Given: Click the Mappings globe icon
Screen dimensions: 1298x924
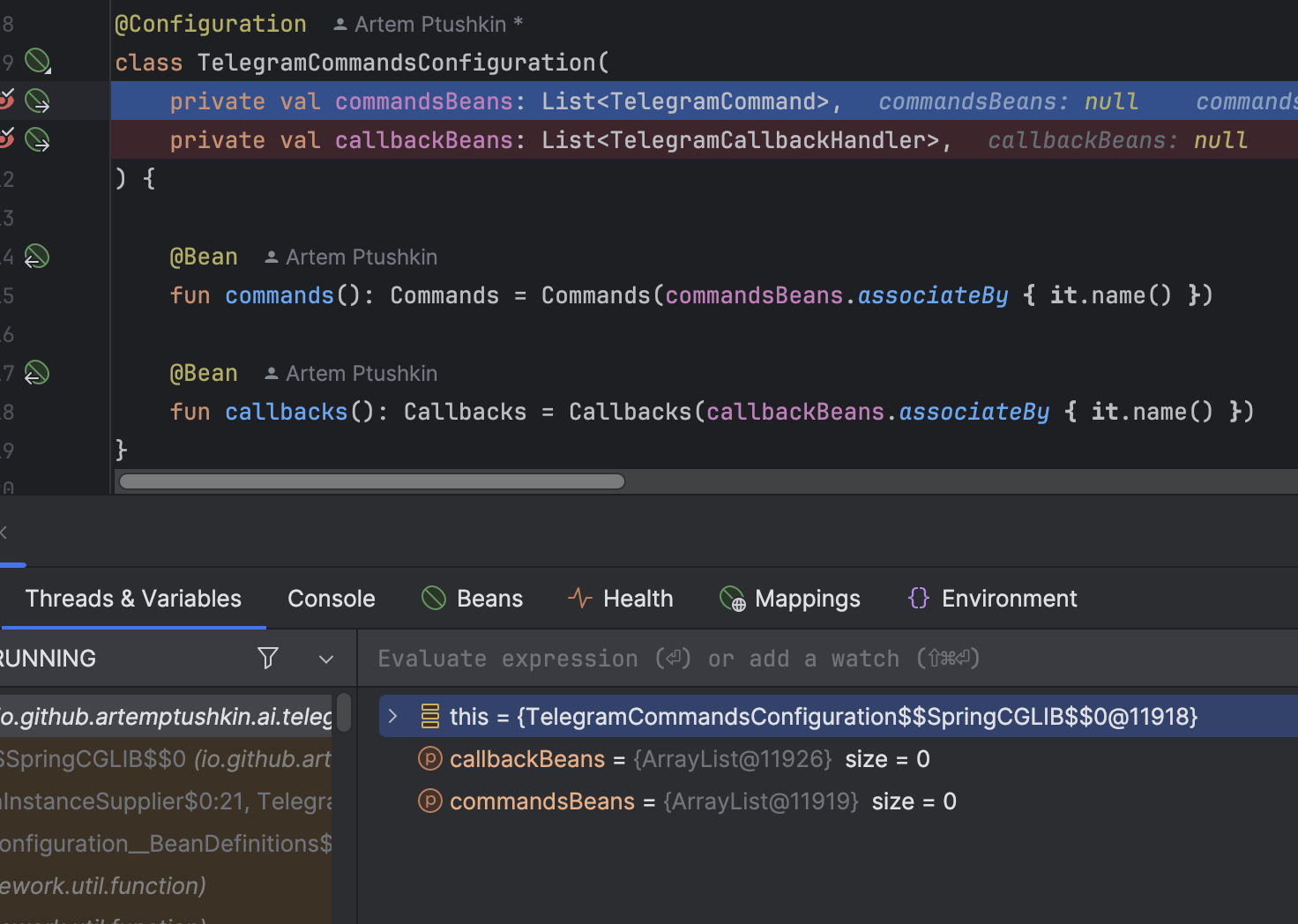Looking at the screenshot, I should click(732, 599).
